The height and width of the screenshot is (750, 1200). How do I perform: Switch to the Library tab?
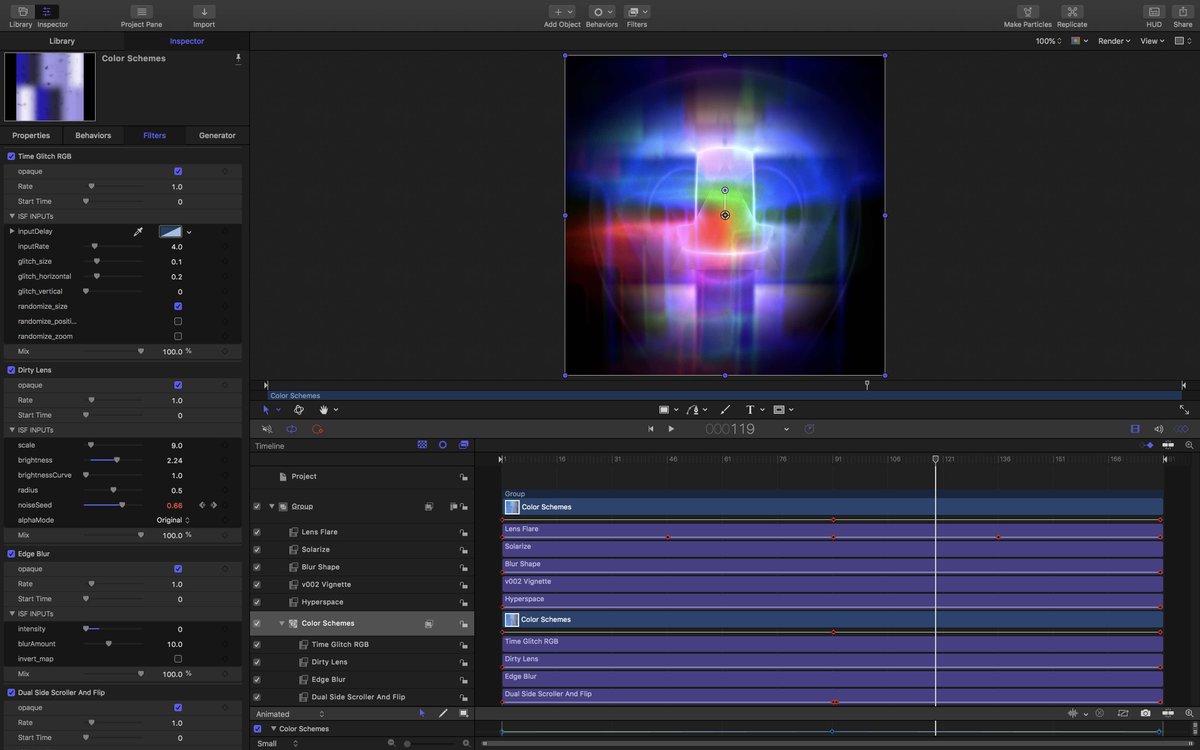[x=62, y=41]
